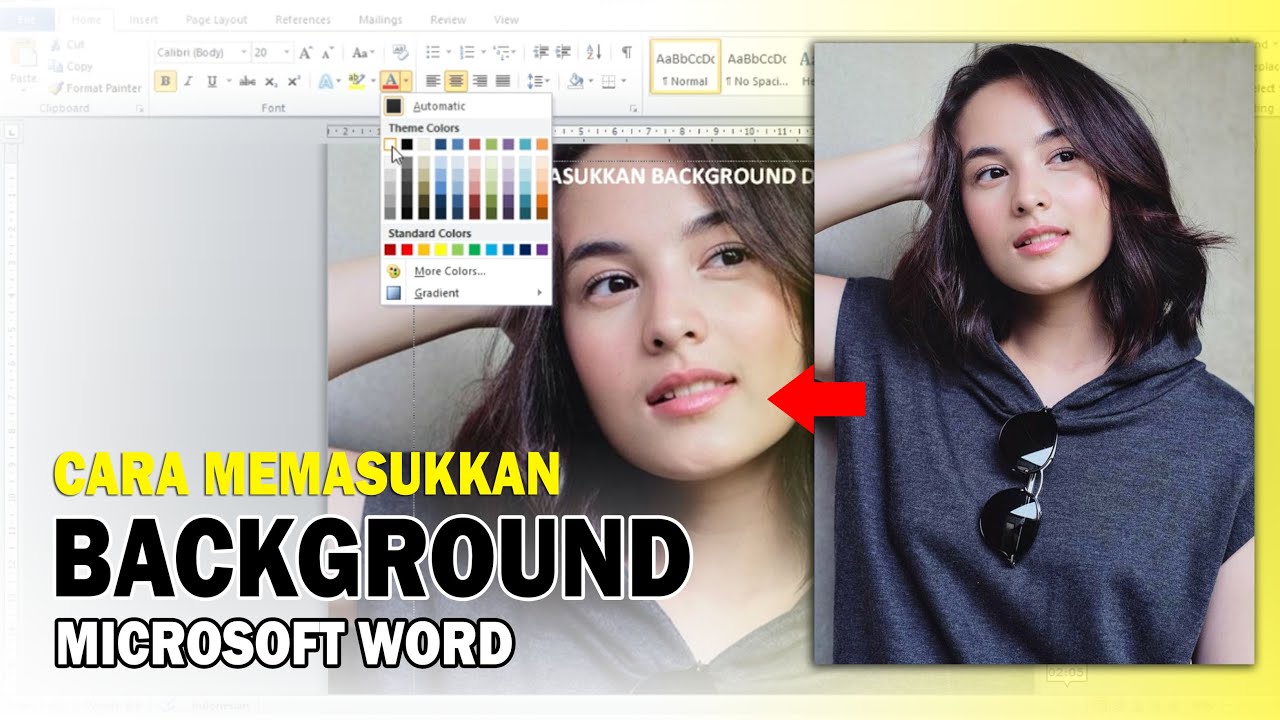Image resolution: width=1280 pixels, height=720 pixels.
Task: Click the Numbering list icon
Action: coord(466,52)
